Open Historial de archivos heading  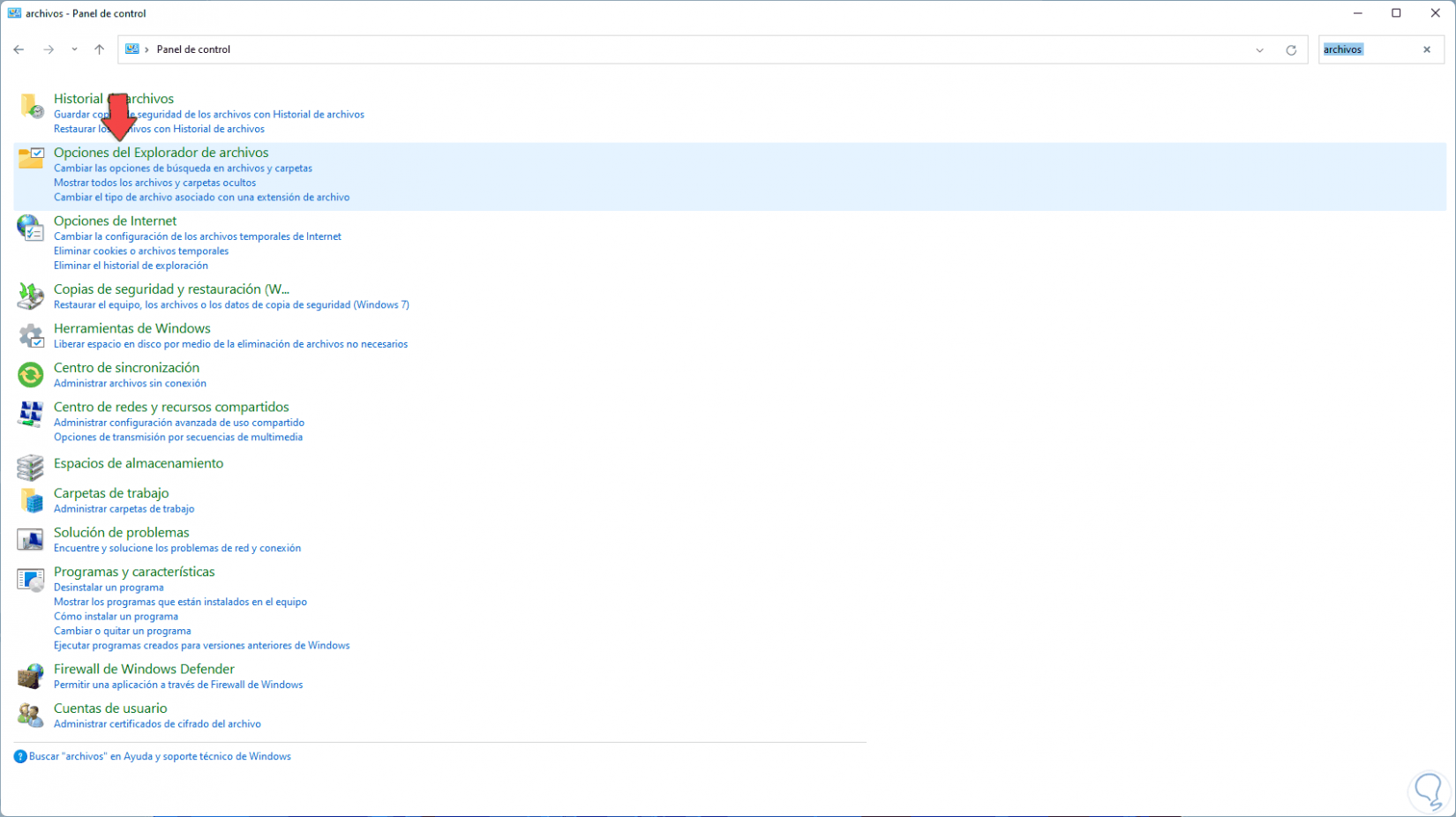click(114, 99)
